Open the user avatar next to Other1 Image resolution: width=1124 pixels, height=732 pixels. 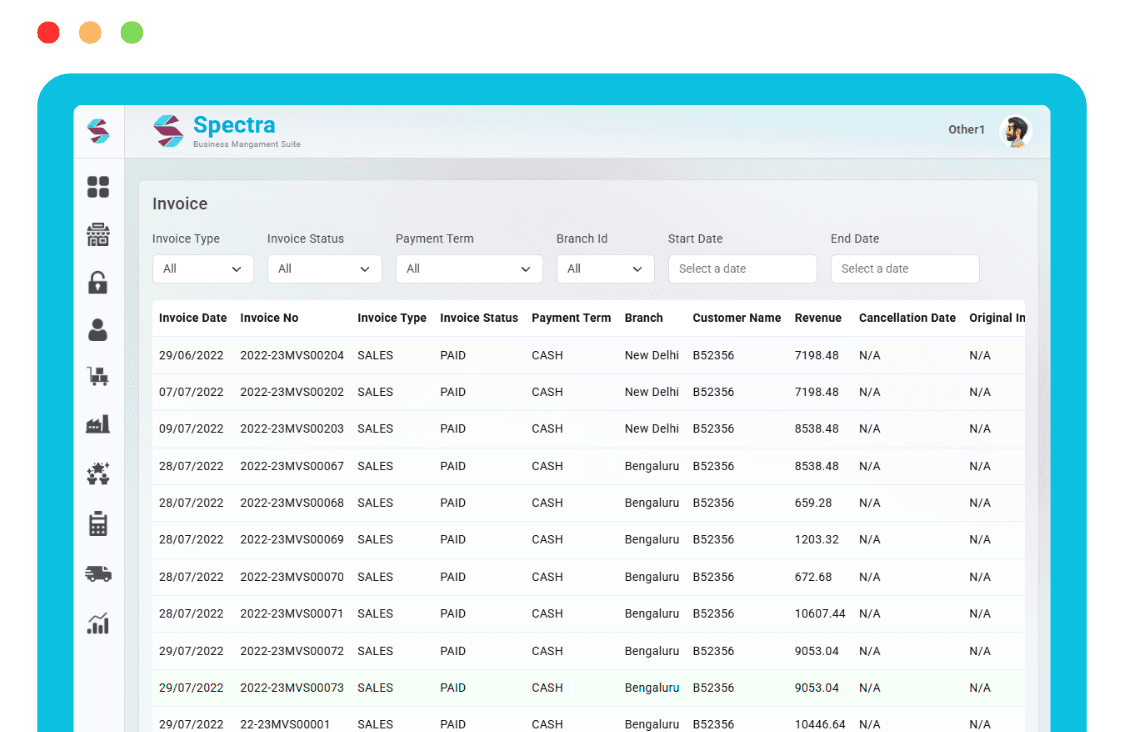[x=1016, y=131]
